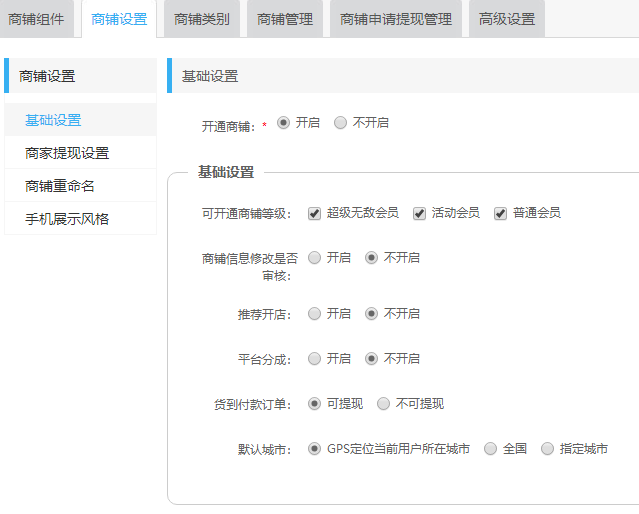Uncheck 活动会员 checkbox
This screenshot has height=514, width=639.
[419, 213]
